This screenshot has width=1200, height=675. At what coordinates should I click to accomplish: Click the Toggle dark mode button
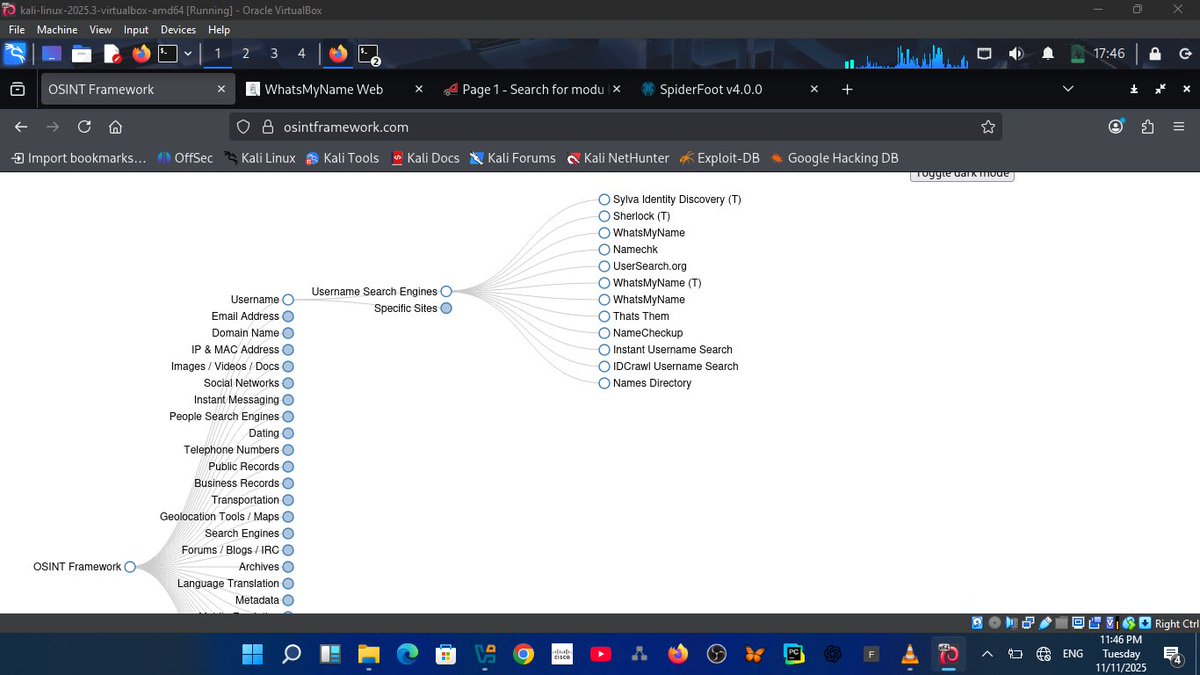click(962, 174)
